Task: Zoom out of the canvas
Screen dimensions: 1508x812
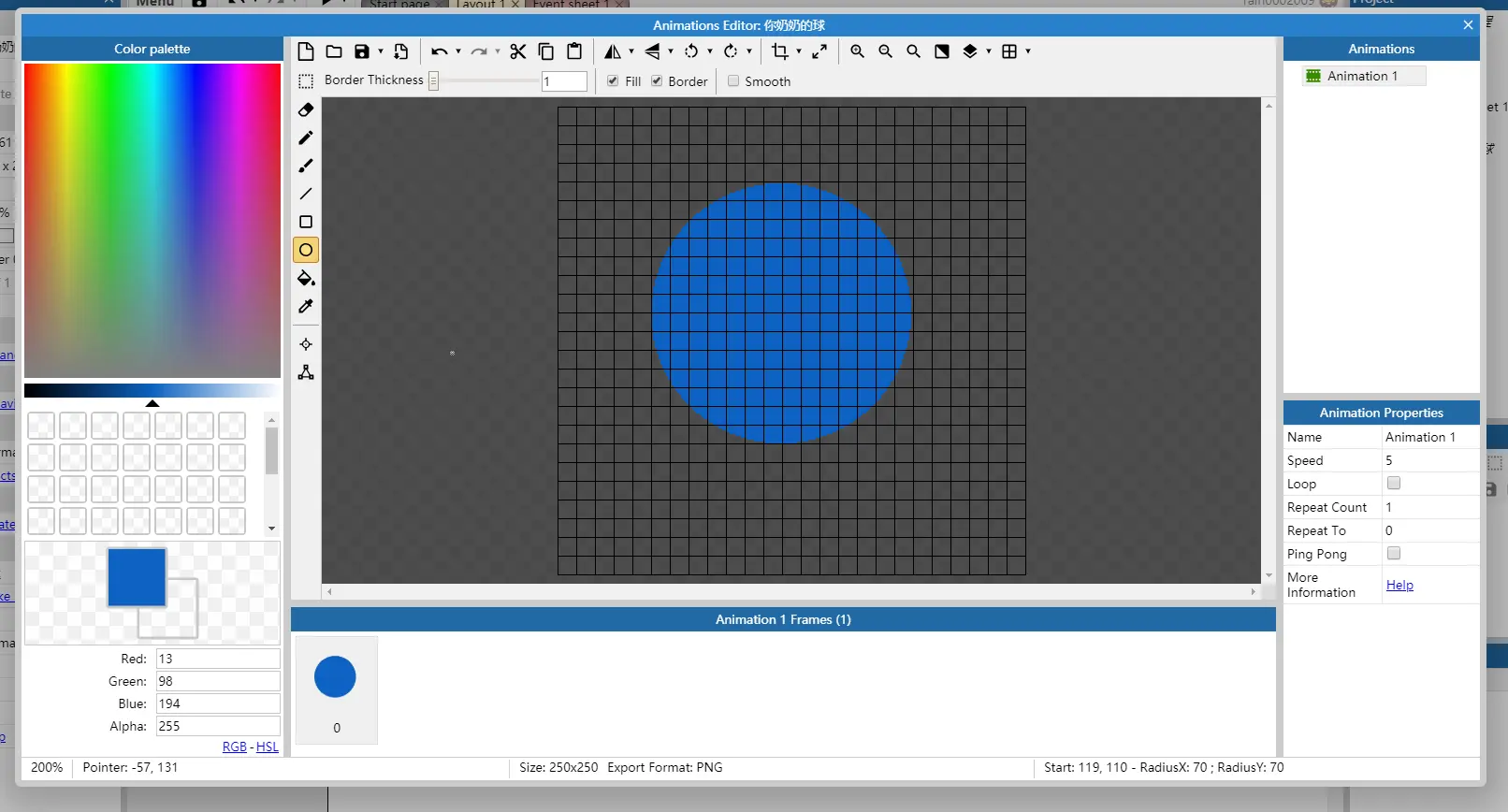Action: tap(885, 51)
